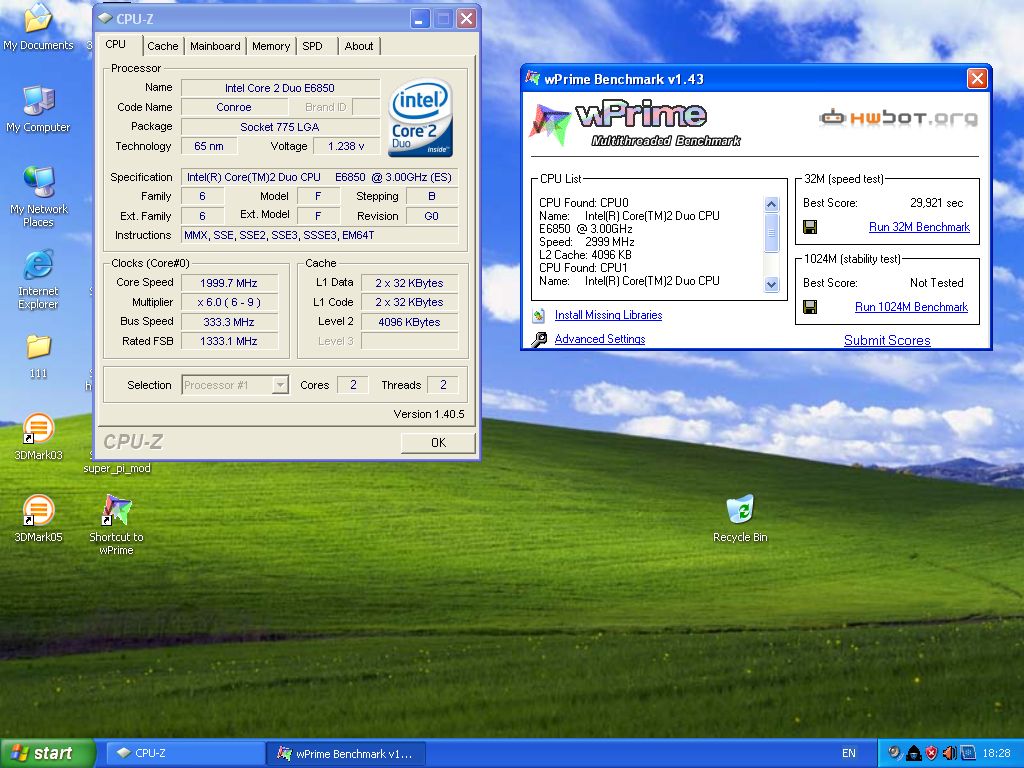Click the Rated FSB value 1333.1 MHz
The image size is (1024, 768).
(229, 341)
